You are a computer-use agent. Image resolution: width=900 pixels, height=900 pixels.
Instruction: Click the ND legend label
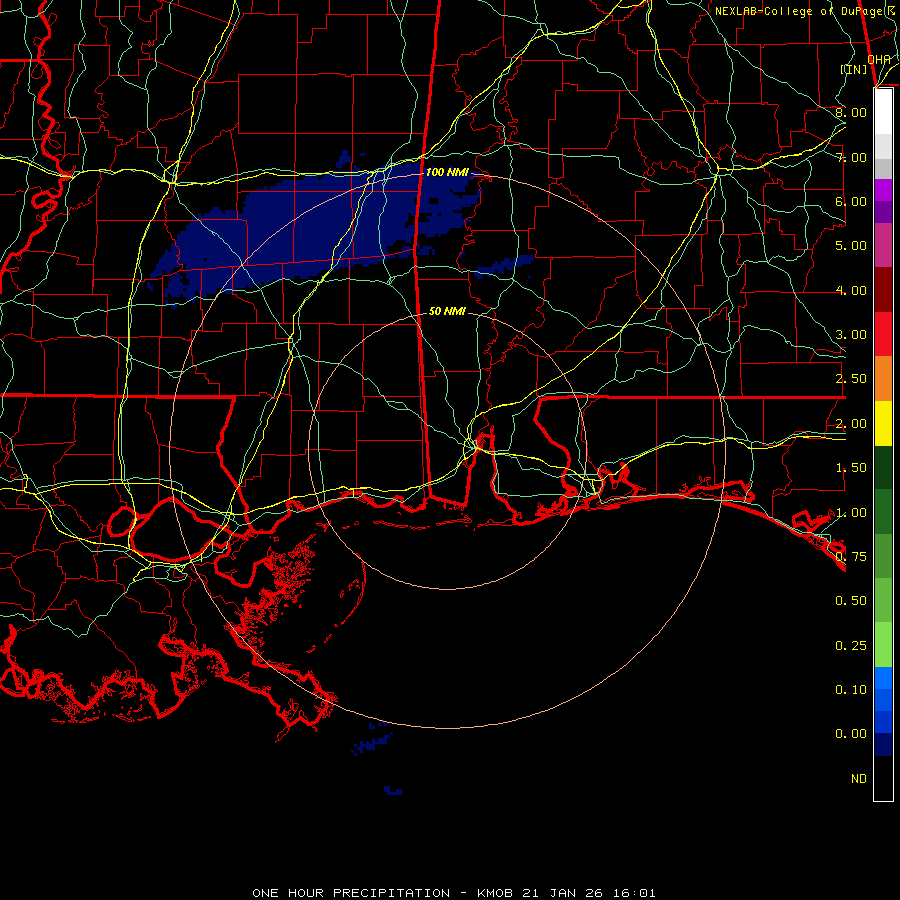859,779
